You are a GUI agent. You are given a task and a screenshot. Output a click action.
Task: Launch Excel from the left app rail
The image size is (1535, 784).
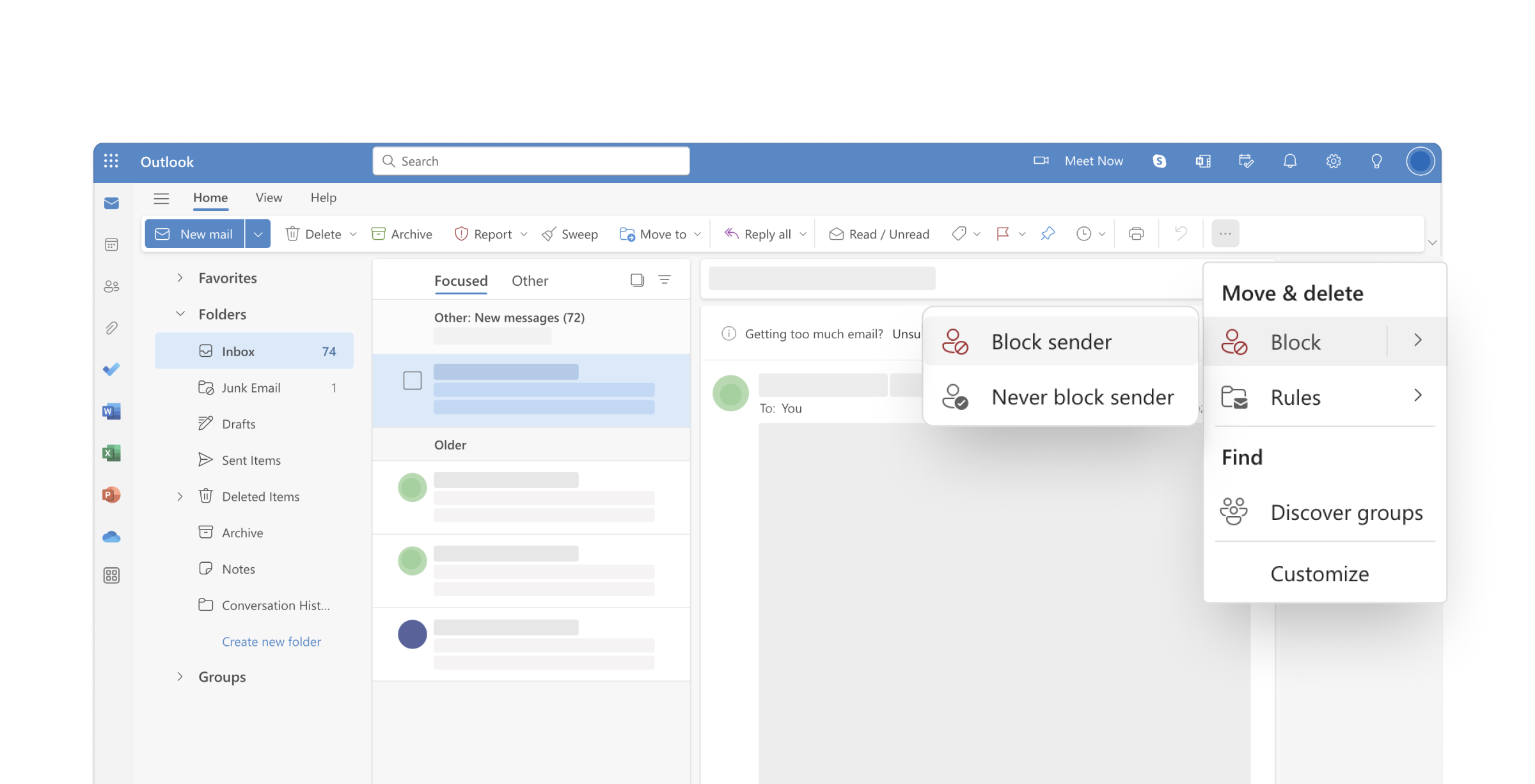pos(111,453)
